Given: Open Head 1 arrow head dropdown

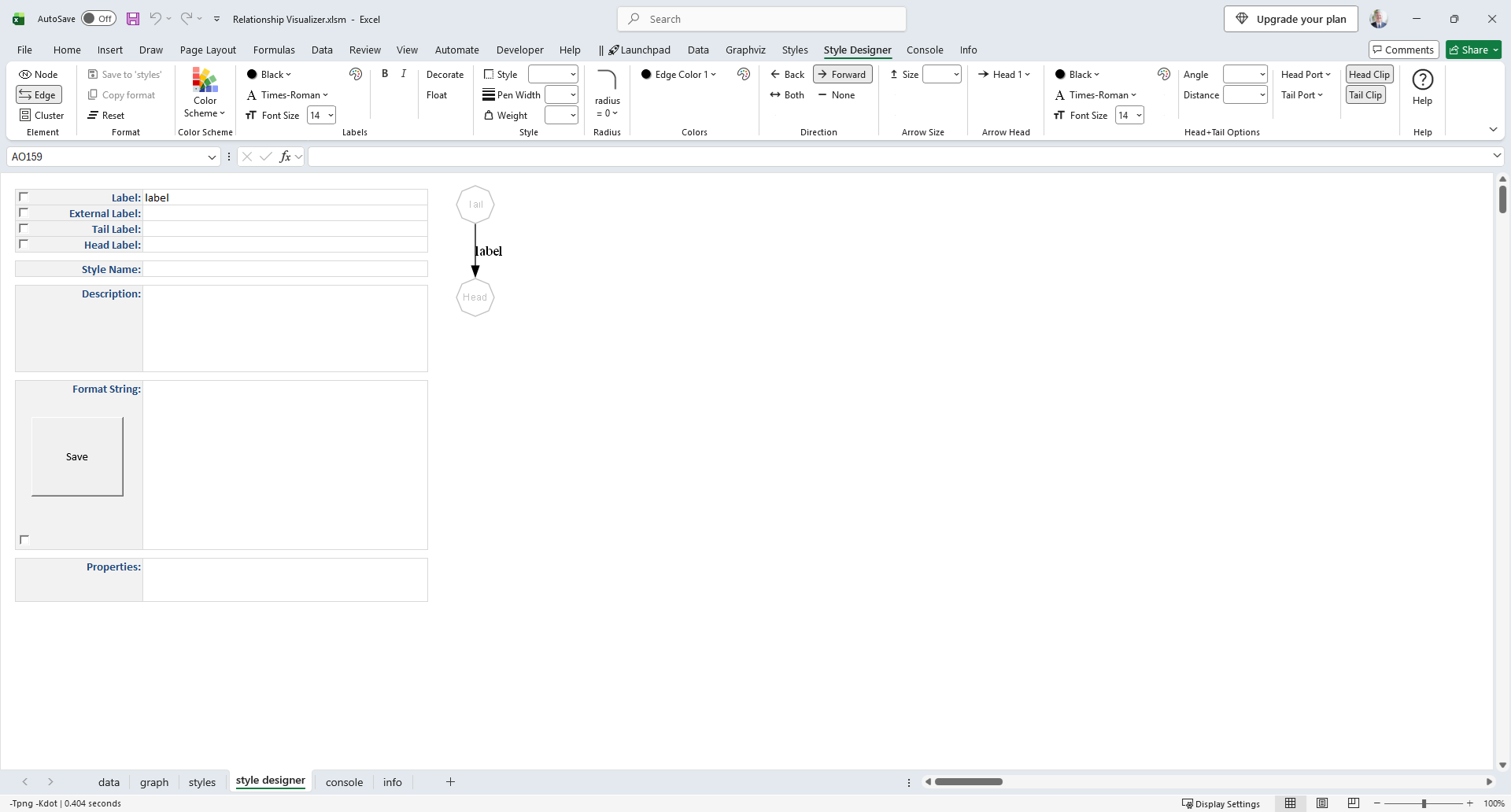Looking at the screenshot, I should (x=1004, y=74).
